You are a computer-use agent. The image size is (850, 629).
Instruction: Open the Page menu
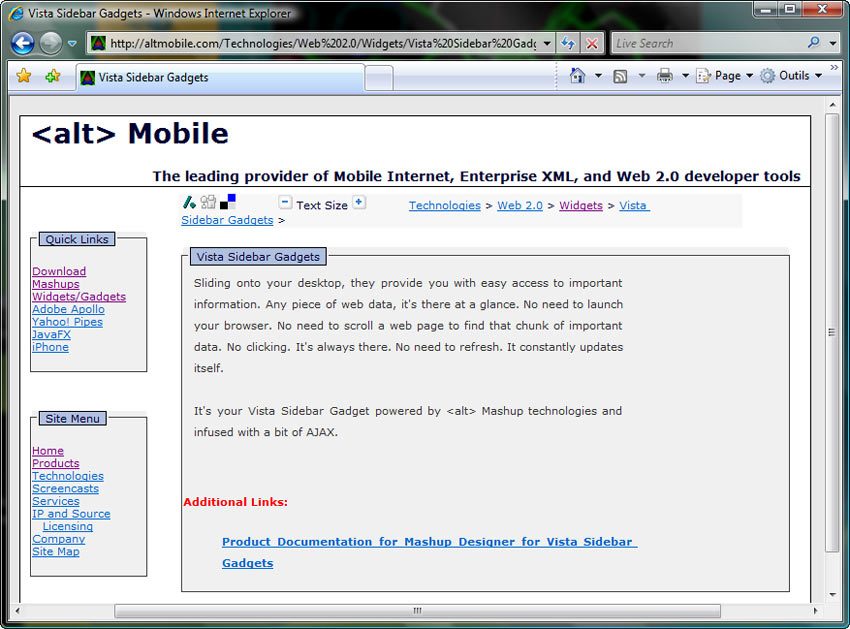coord(725,76)
